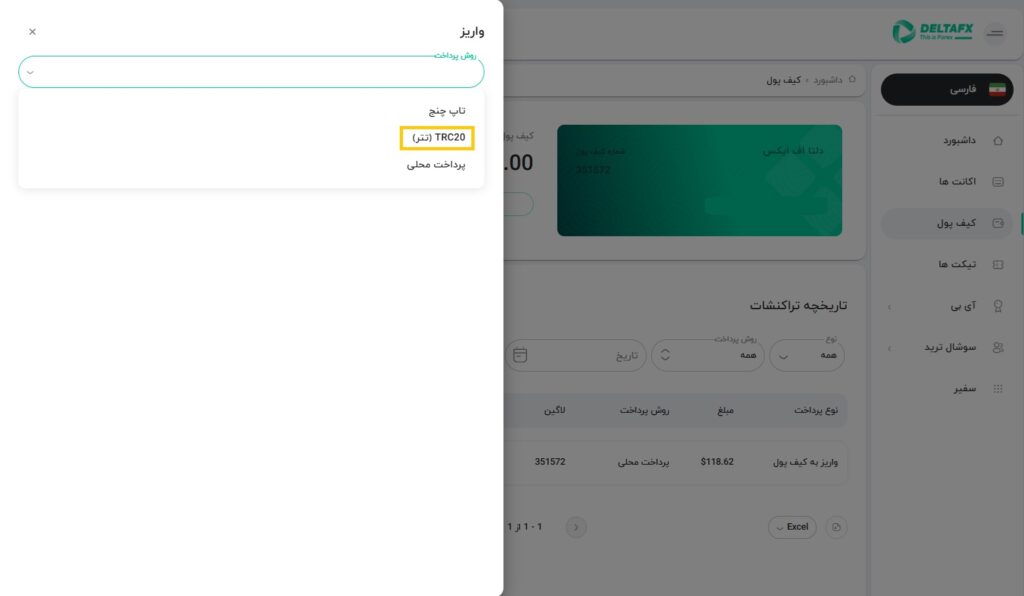Click the $118.62 amount cell
The width and height of the screenshot is (1024, 596).
[x=717, y=462]
